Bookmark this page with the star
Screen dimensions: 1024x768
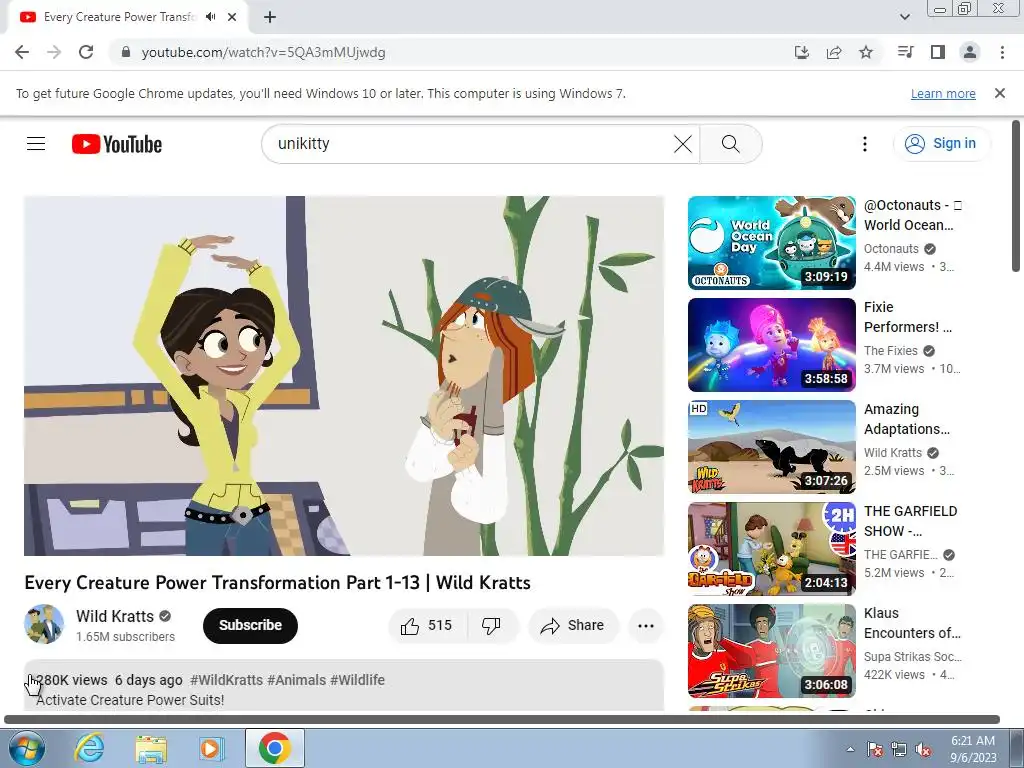(x=866, y=52)
